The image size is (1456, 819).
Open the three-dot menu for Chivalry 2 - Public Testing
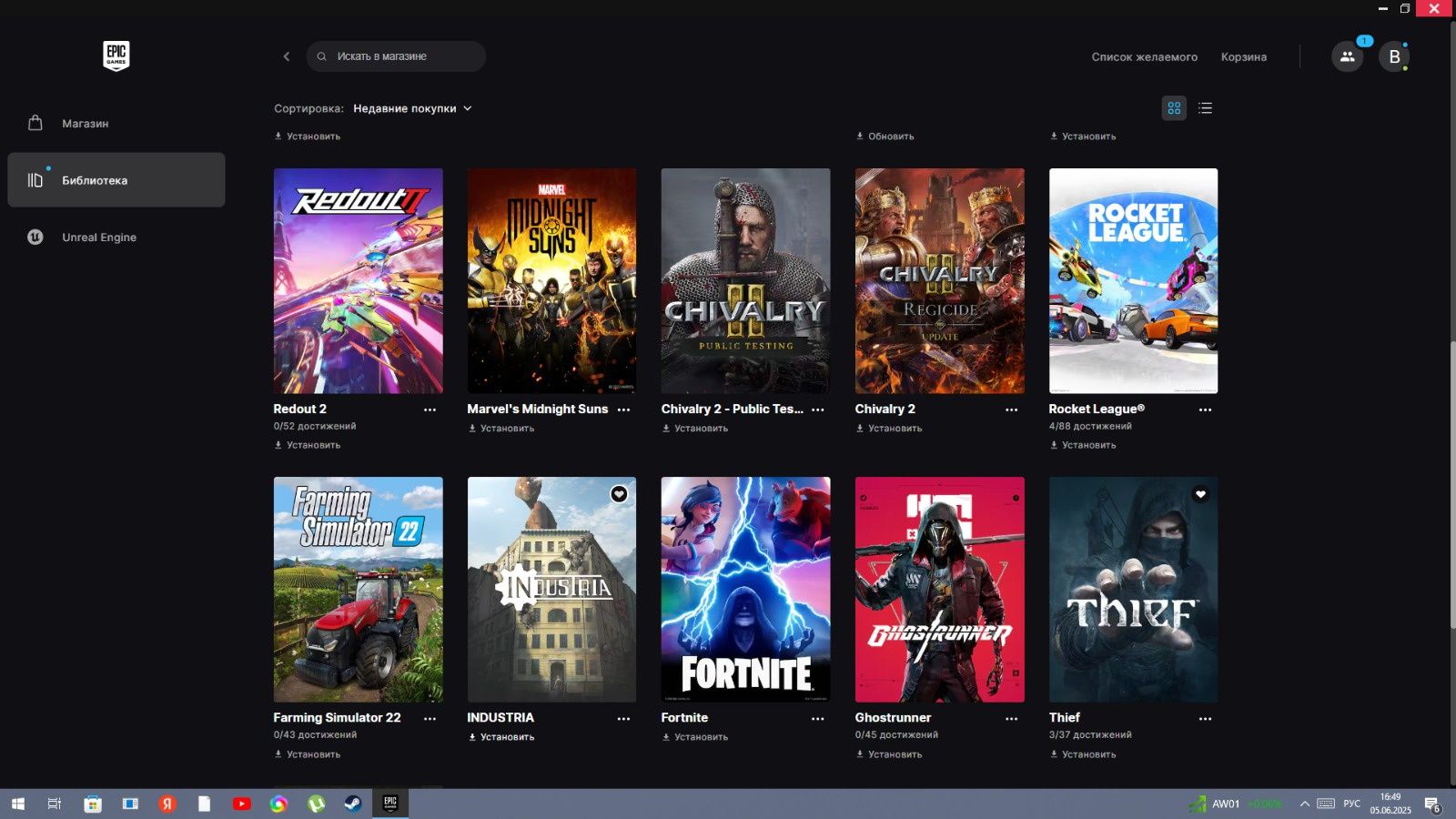pyautogui.click(x=817, y=409)
